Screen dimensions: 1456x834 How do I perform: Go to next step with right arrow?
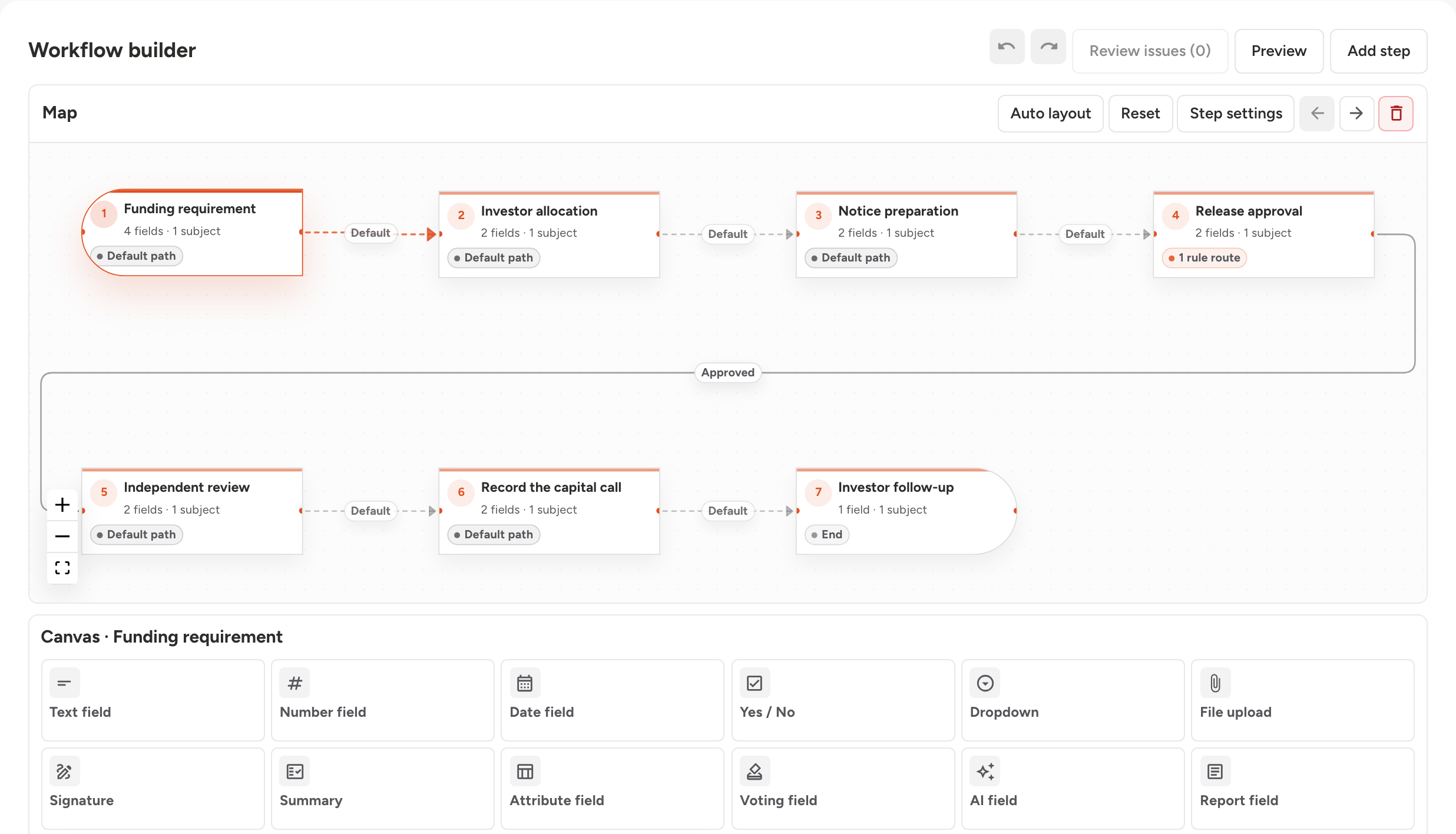point(1356,114)
